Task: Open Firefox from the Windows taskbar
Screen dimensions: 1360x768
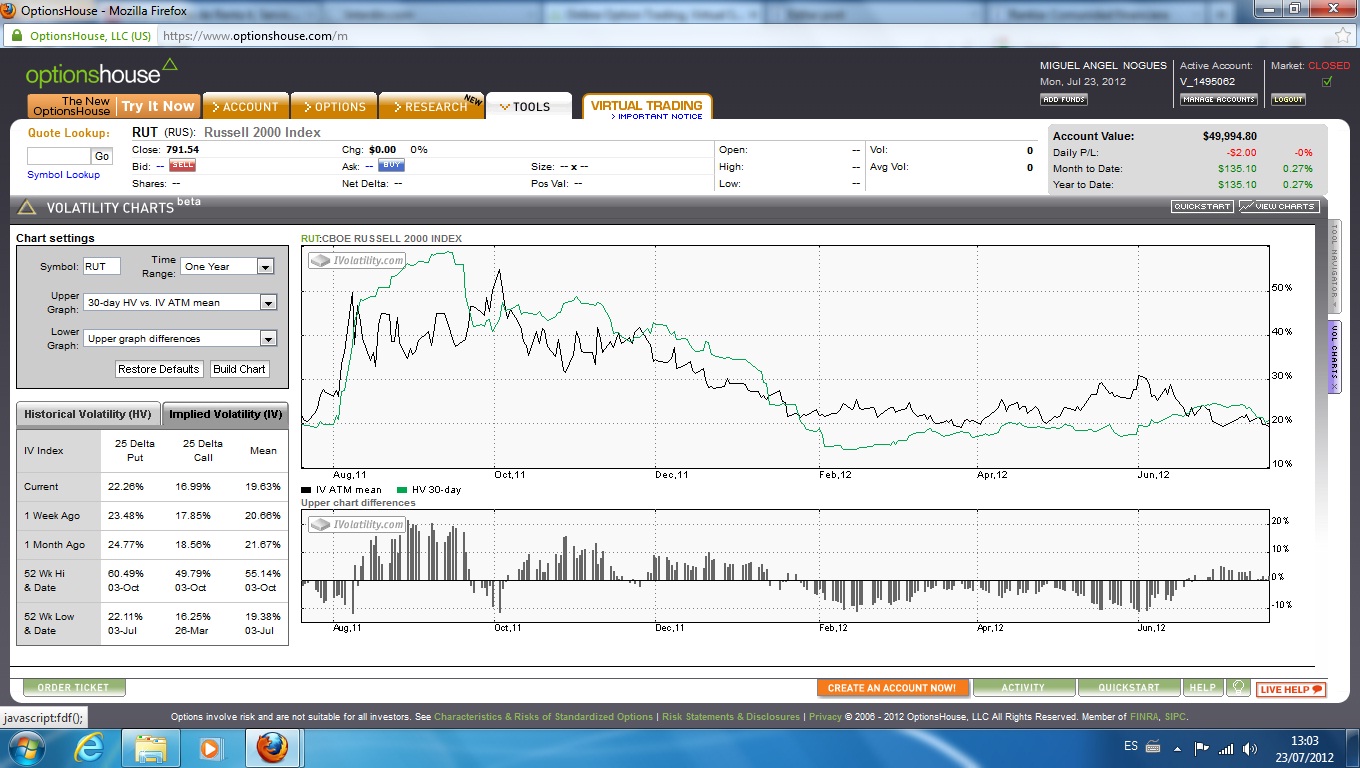Action: [x=272, y=748]
